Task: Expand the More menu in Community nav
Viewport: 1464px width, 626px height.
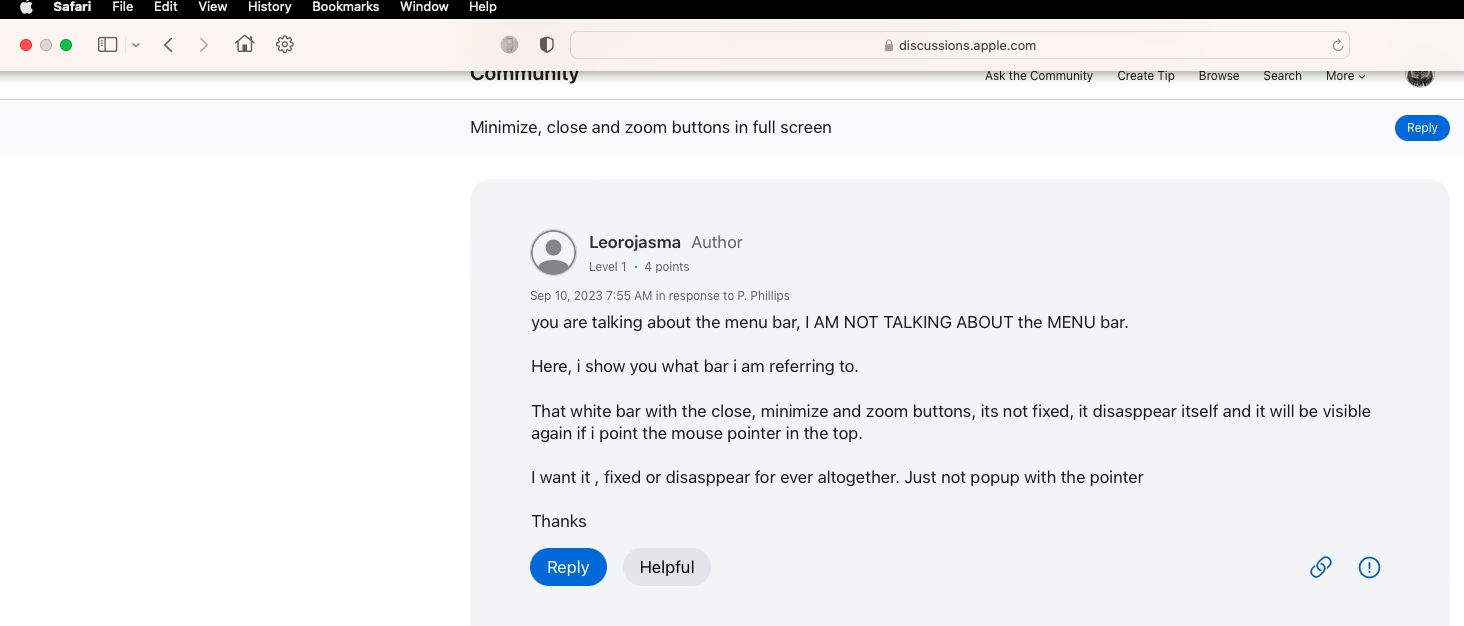Action: click(x=1345, y=76)
